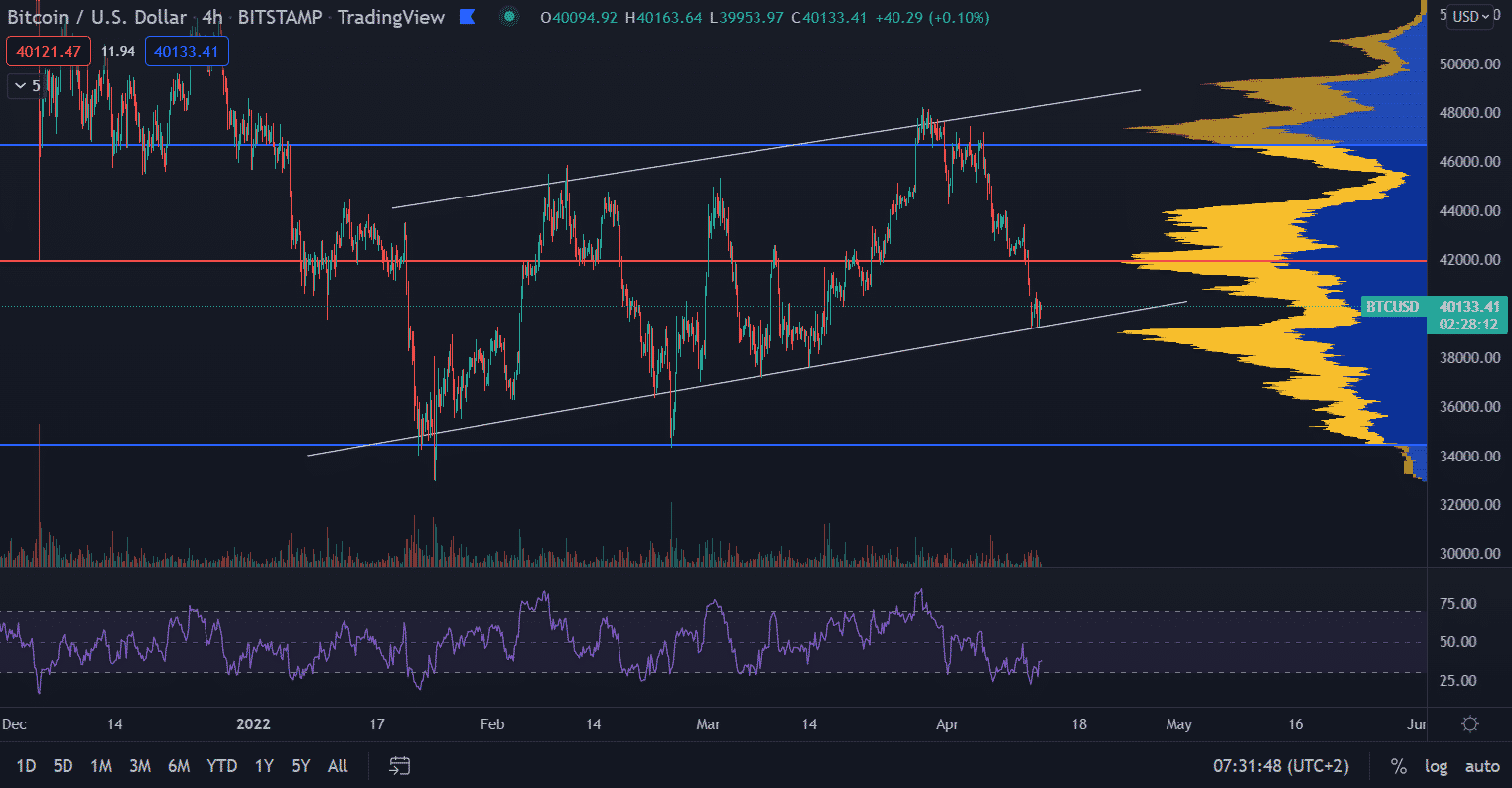The width and height of the screenshot is (1512, 788).
Task: Click the blue buy price 40133.41 button
Action: (x=188, y=51)
